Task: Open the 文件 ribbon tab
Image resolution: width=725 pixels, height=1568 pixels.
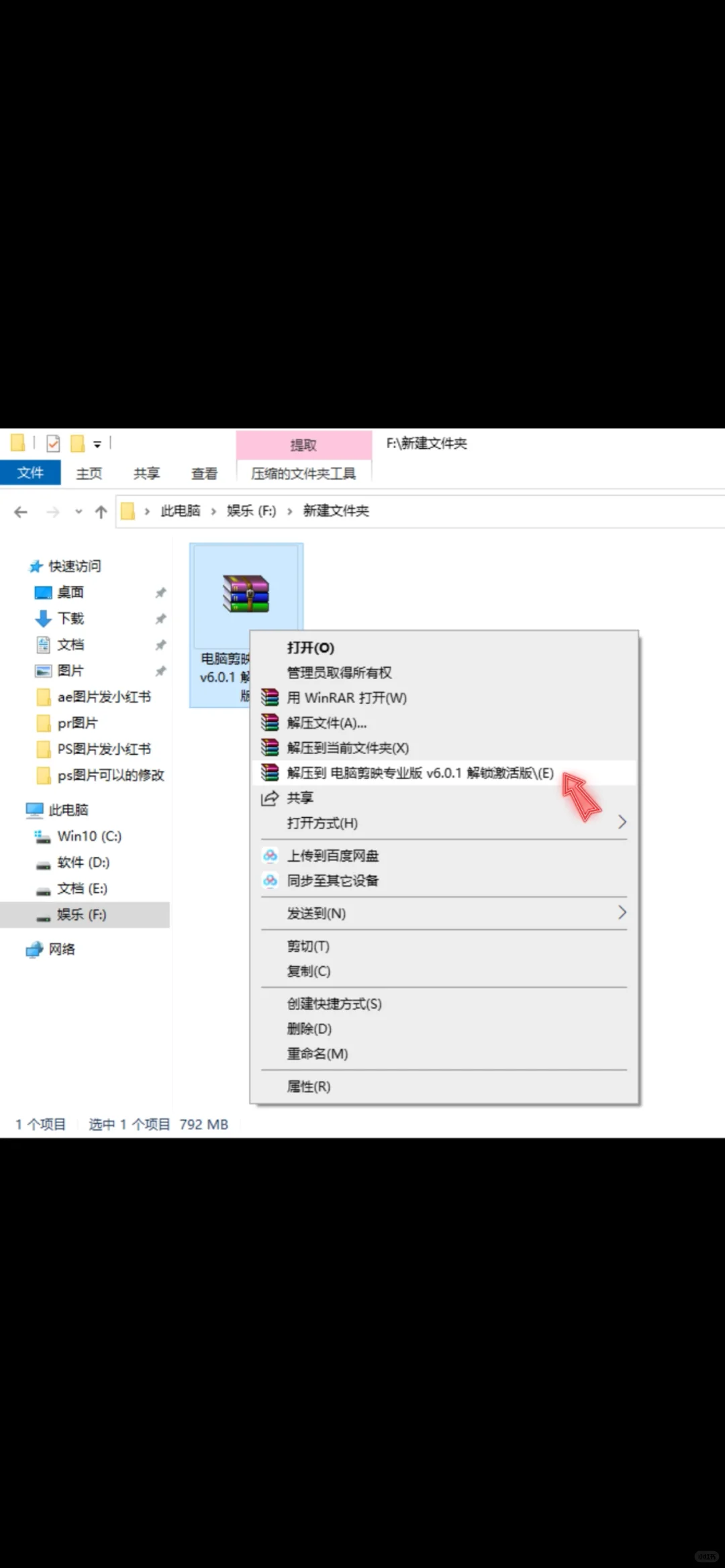Action: click(30, 473)
